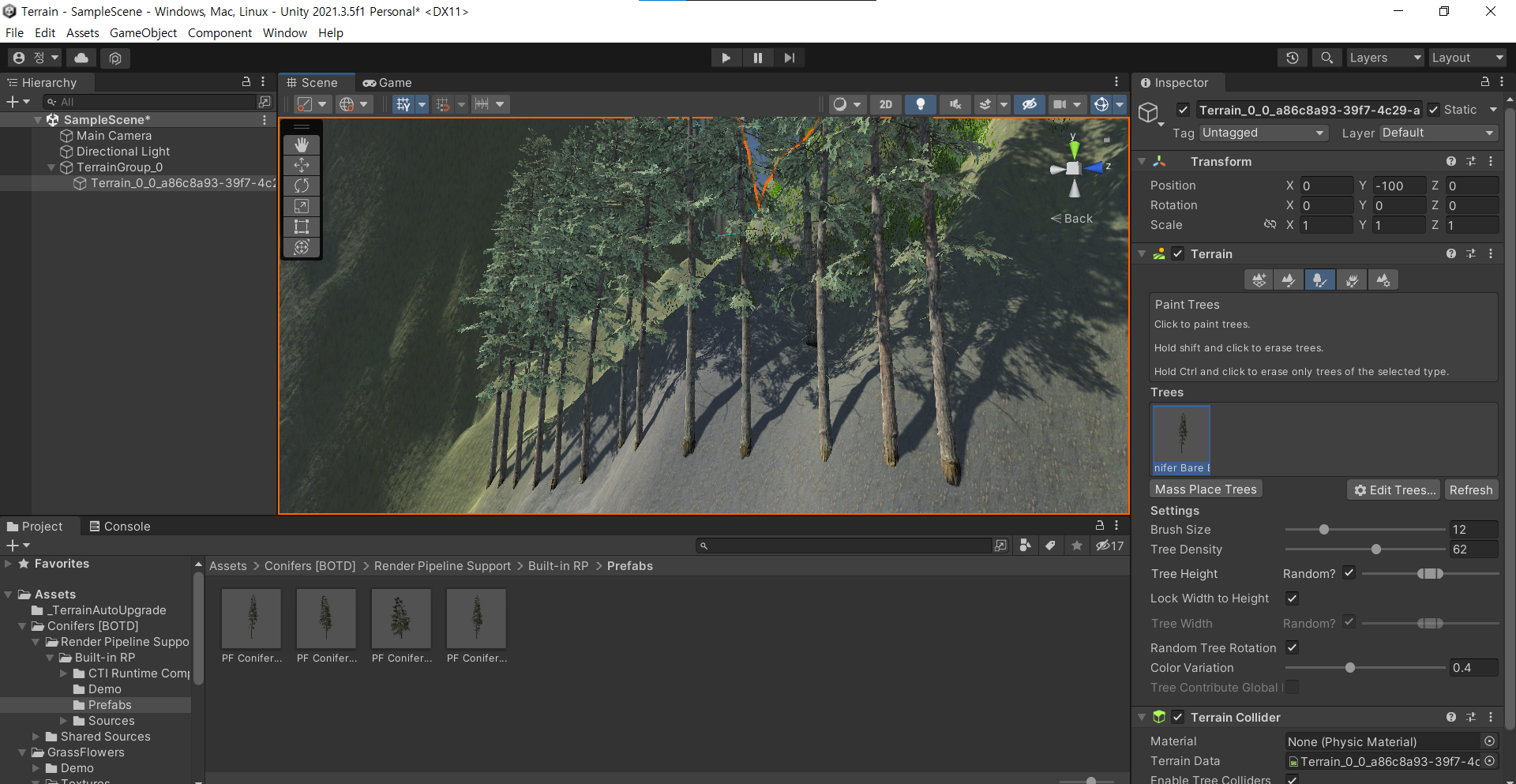Viewport: 1516px width, 784px height.
Task: Open the Layers dropdown in toolbar
Action: pyautogui.click(x=1385, y=58)
